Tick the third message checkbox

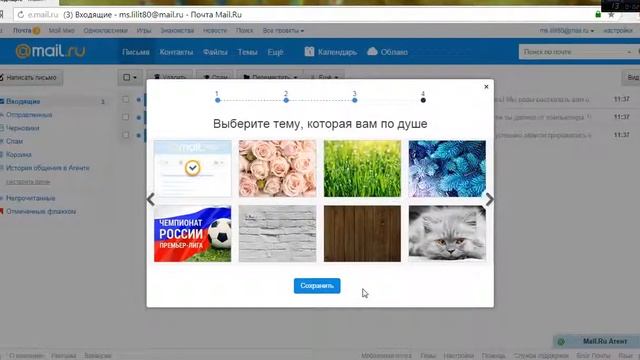[126, 135]
